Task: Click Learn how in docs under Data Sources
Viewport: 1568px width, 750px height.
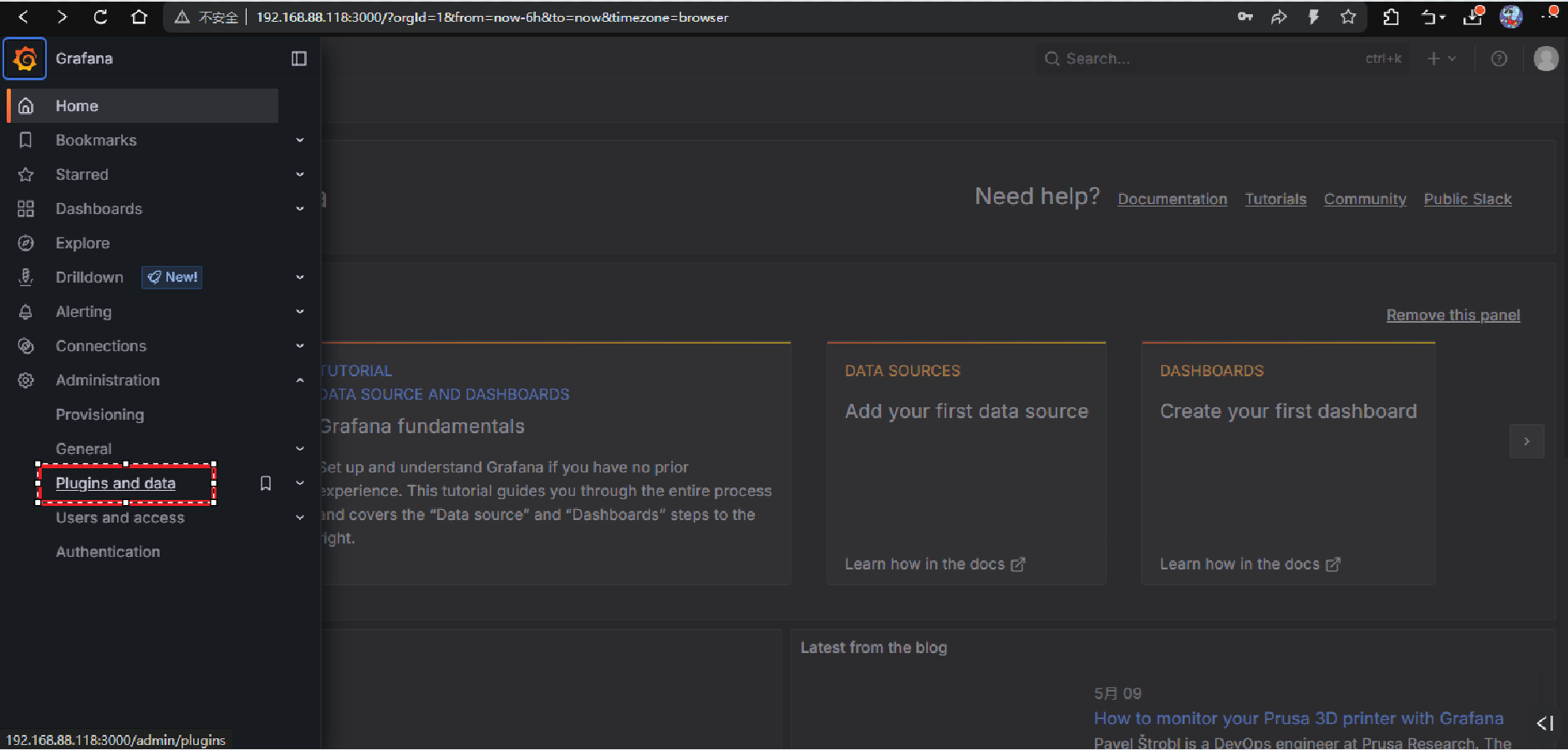Action: pyautogui.click(x=934, y=564)
